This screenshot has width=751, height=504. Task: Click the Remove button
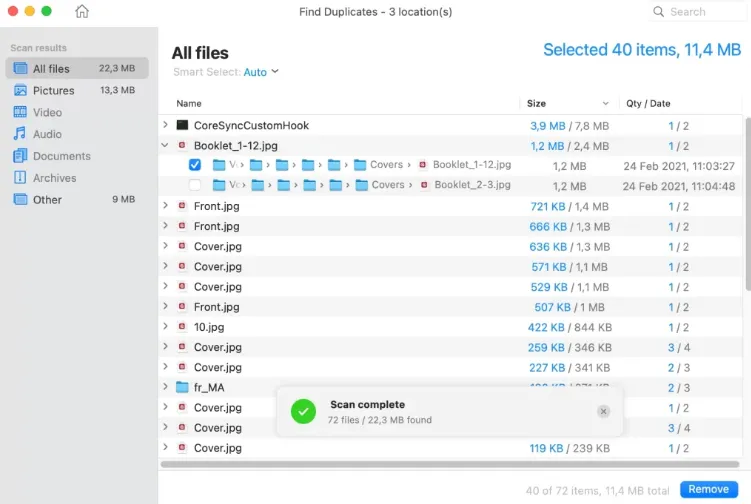point(709,489)
